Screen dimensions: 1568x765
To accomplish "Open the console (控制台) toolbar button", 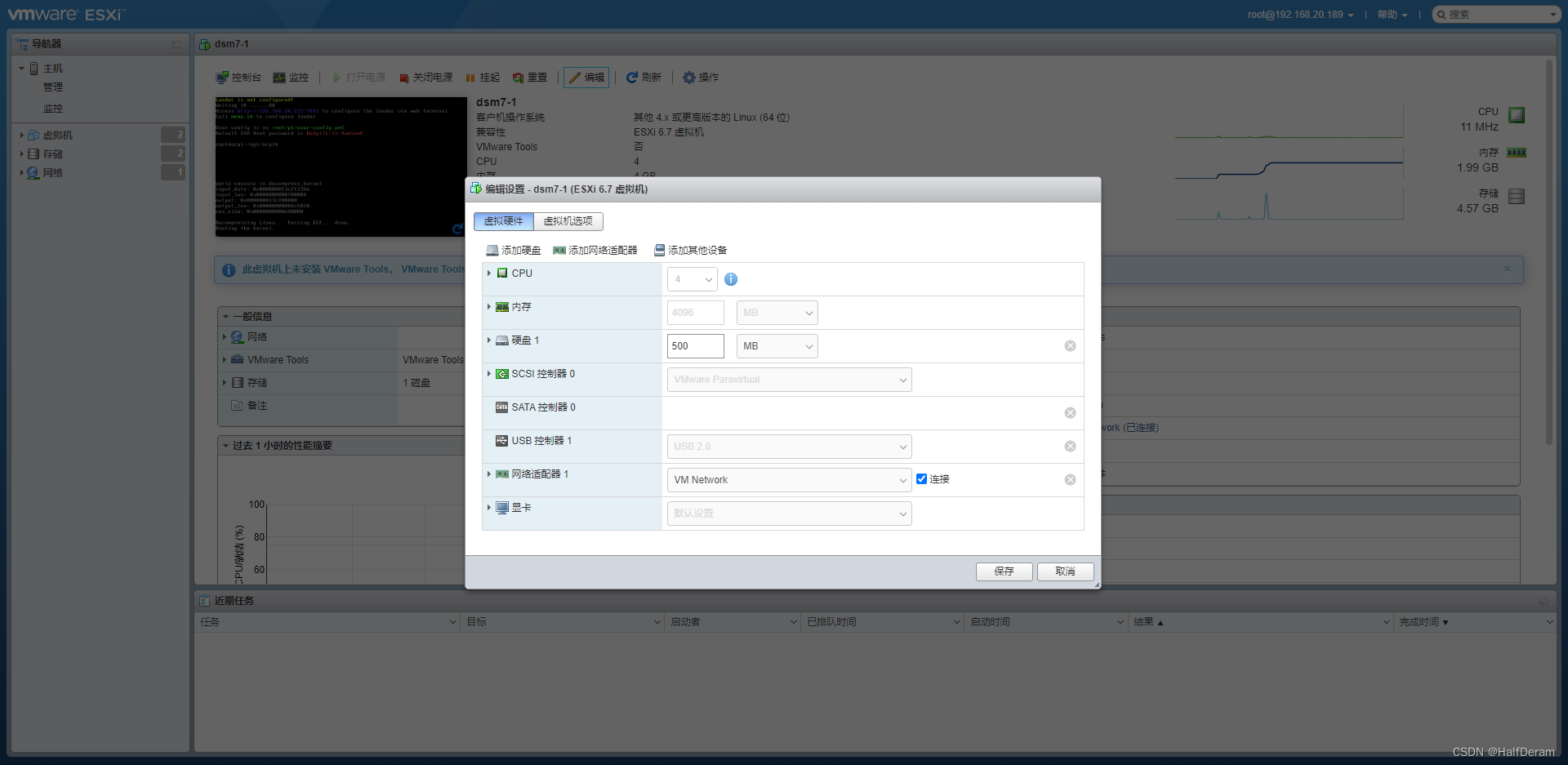I will [x=238, y=78].
